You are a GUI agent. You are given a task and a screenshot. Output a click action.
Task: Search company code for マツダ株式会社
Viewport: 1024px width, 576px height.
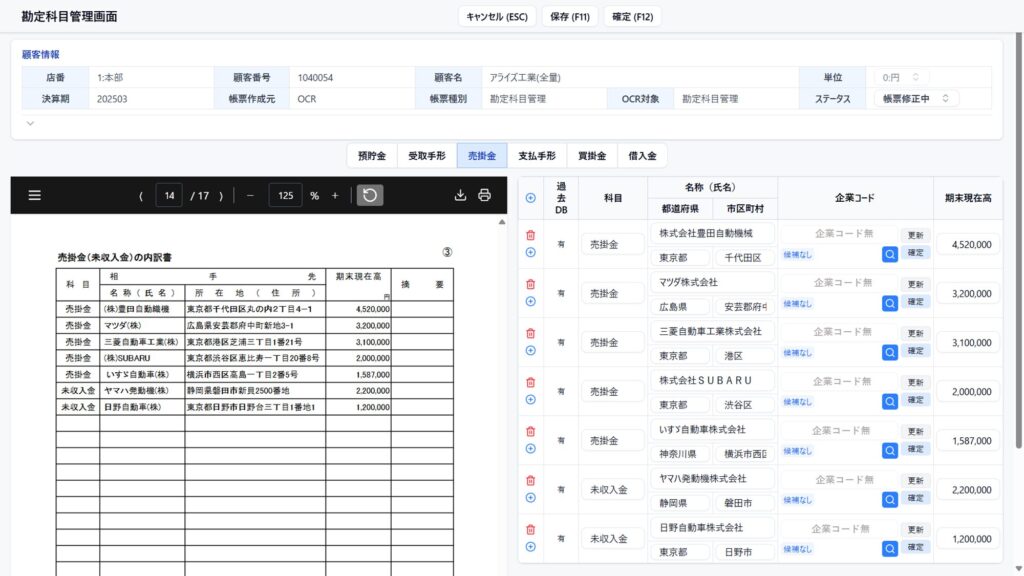[889, 303]
